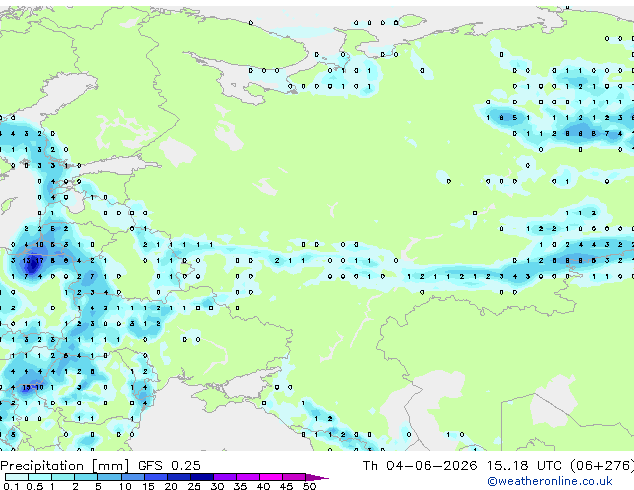634x490 pixels.
Task: Open the weatheronline.co.uk link
Action: pos(550,482)
